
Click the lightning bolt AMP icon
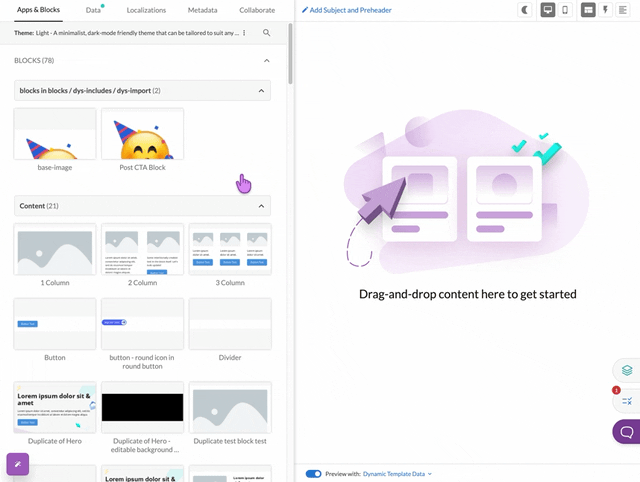point(605,10)
